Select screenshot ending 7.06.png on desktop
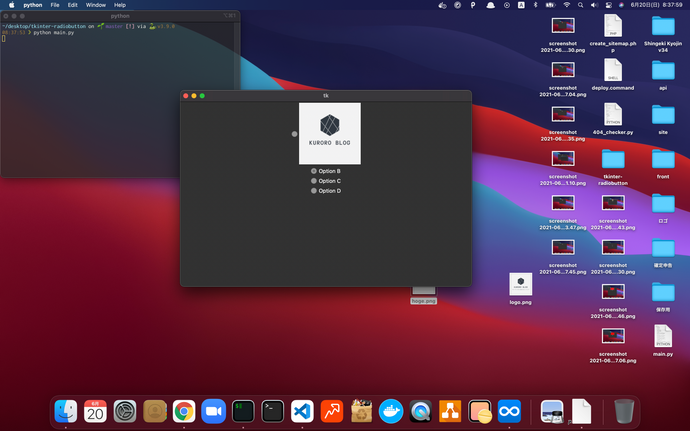Image resolution: width=690 pixels, height=431 pixels. 613,345
